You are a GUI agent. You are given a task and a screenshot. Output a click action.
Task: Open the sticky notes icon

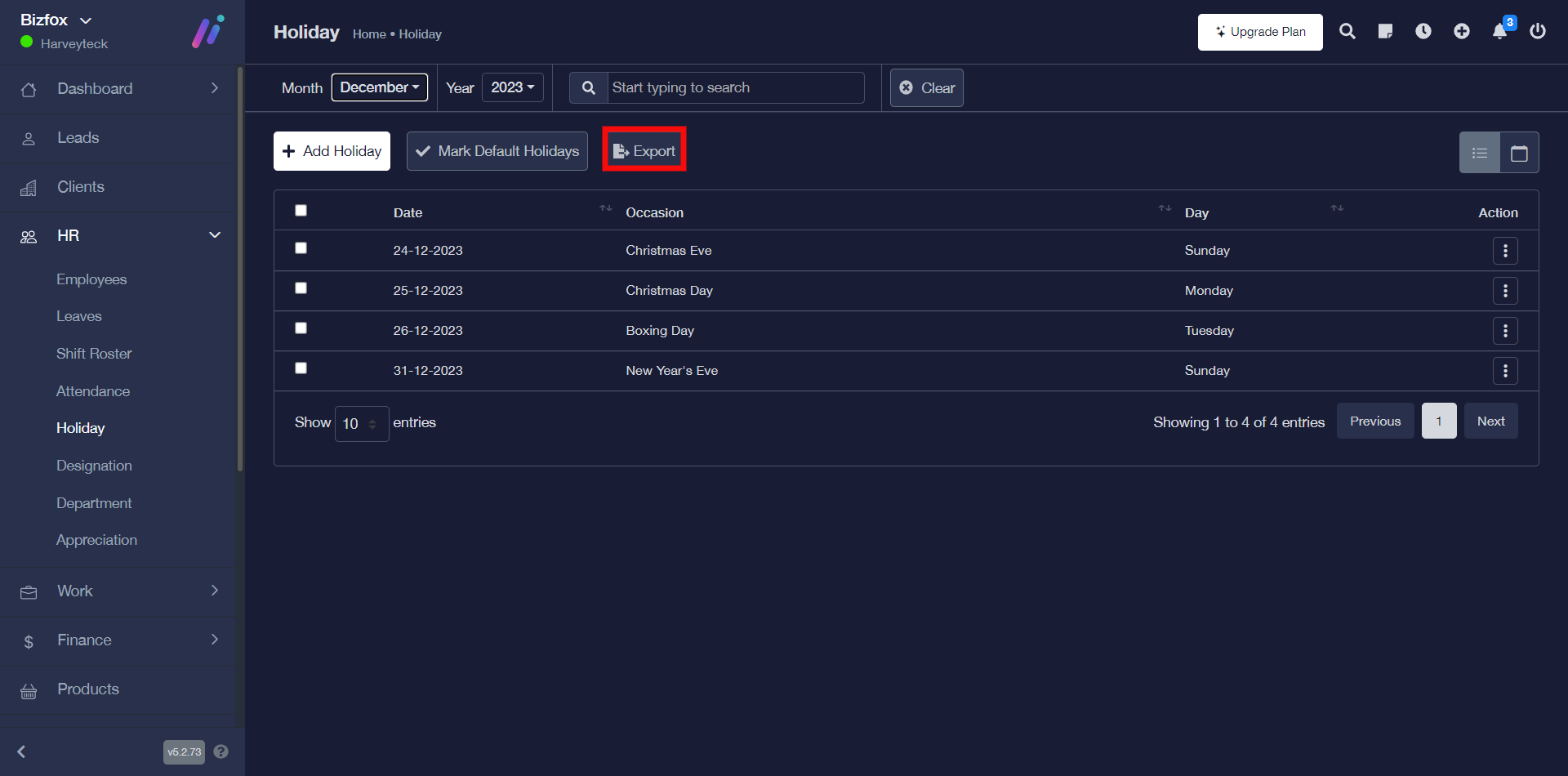pyautogui.click(x=1385, y=32)
